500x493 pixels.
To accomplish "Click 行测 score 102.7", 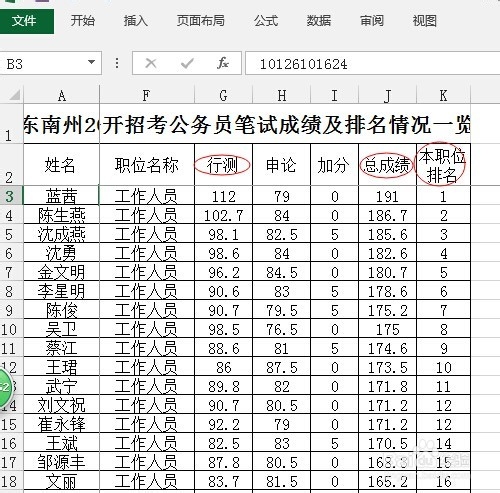I will coord(223,215).
